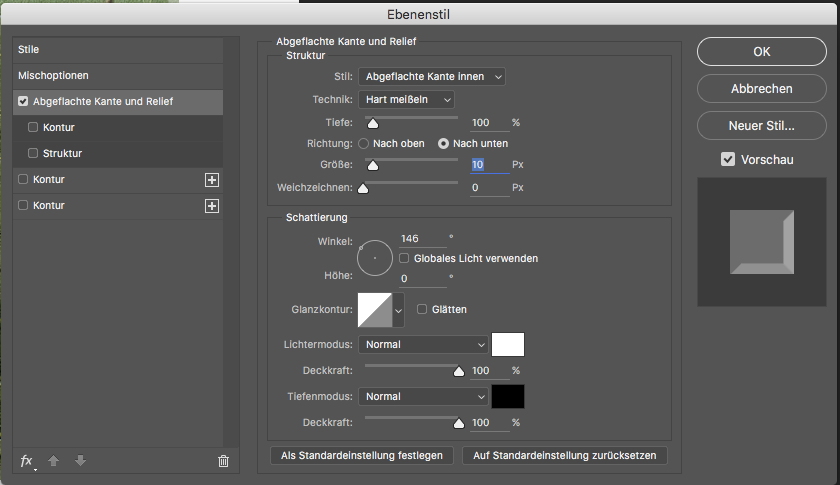Click the Tiefe slider handle
840x485 pixels.
(373, 124)
